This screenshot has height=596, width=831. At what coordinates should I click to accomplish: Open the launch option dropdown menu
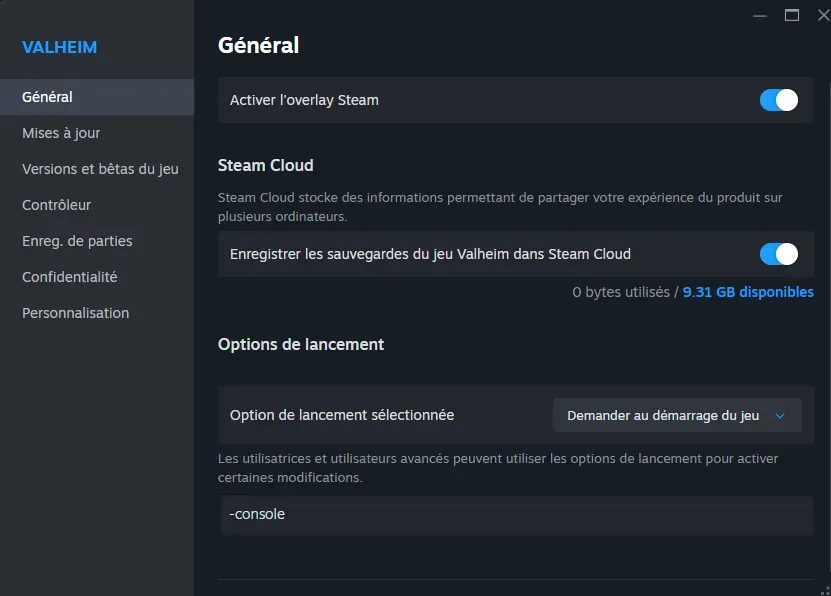677,415
